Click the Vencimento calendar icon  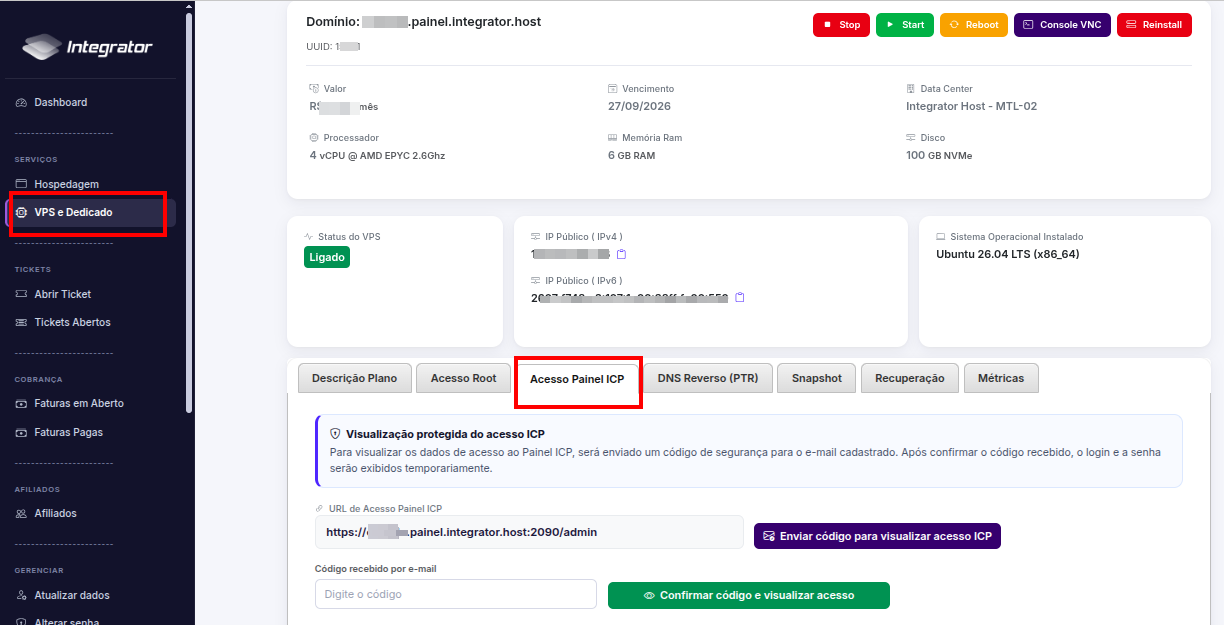pyautogui.click(x=613, y=89)
